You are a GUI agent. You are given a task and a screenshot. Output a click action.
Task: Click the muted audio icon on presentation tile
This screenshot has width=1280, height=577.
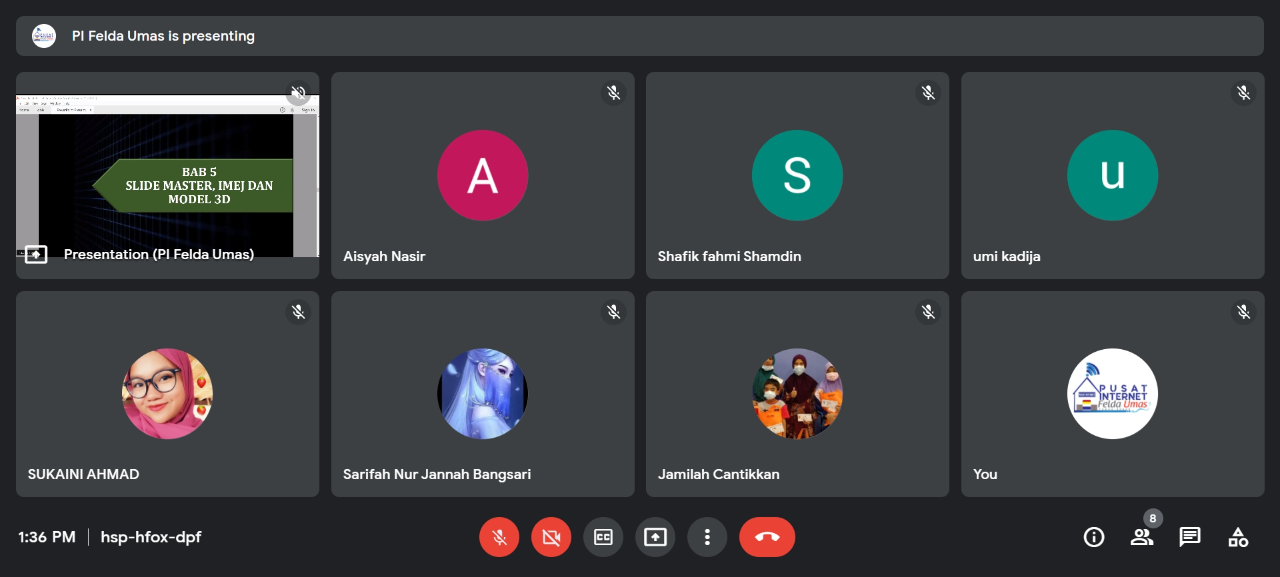(298, 93)
